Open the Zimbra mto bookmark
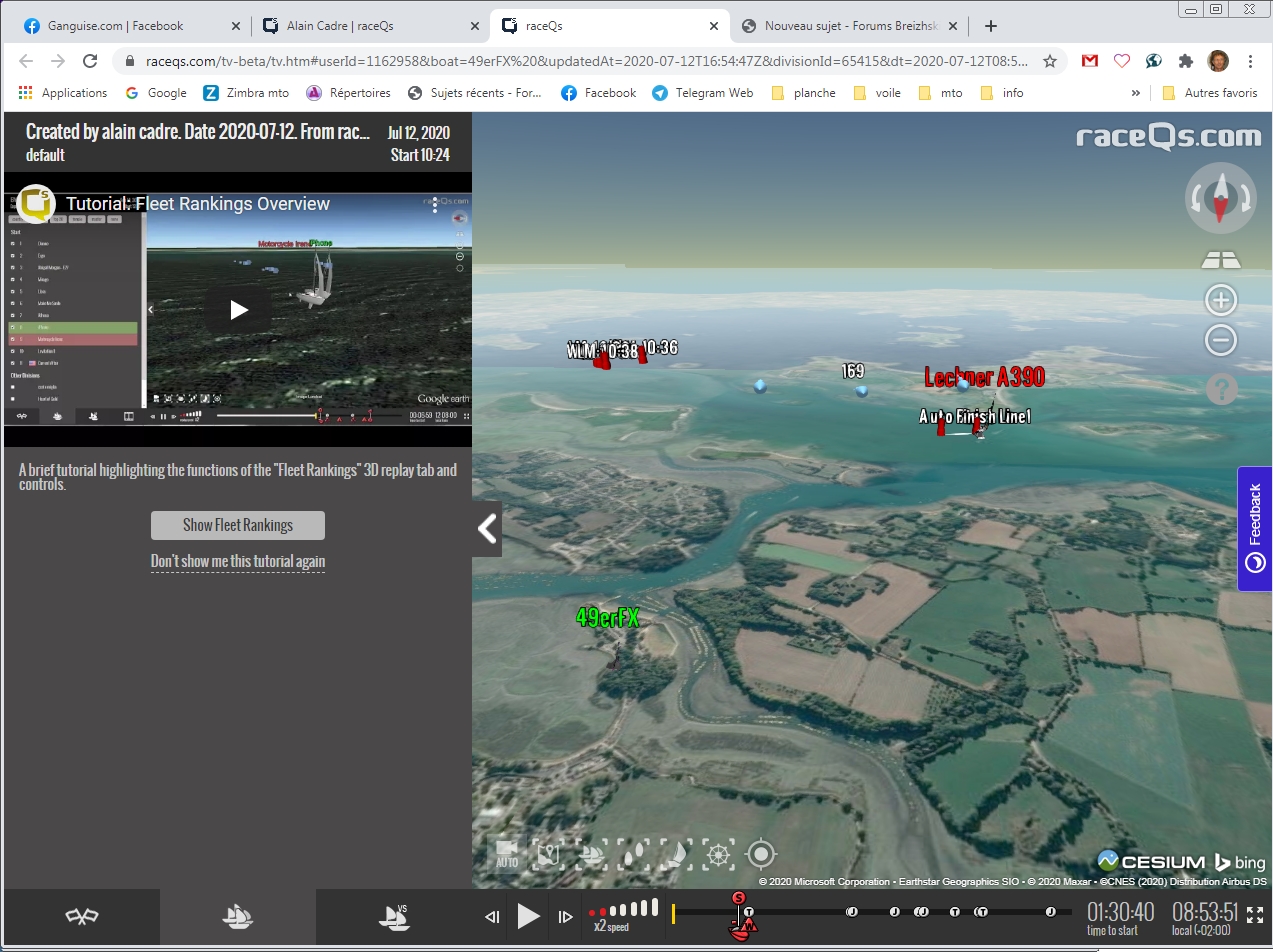This screenshot has height=952, width=1273. coord(246,93)
